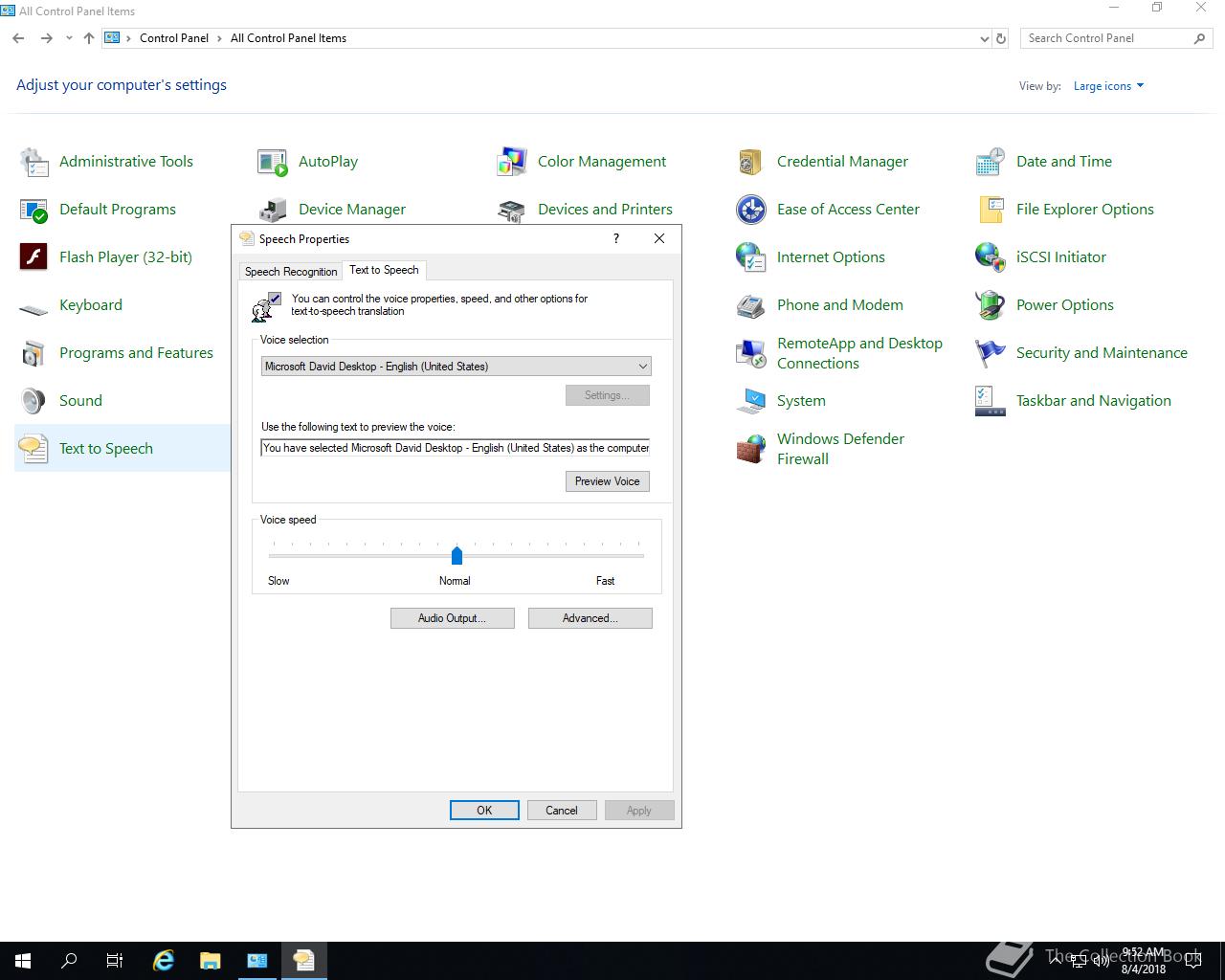Go back using the Back arrow

(x=18, y=38)
